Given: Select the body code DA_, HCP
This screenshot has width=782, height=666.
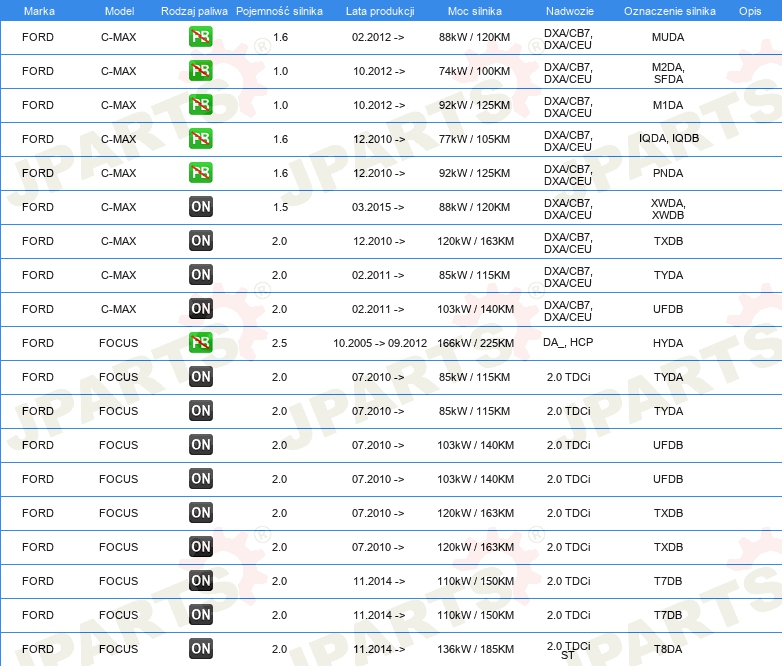Looking at the screenshot, I should pos(568,342).
